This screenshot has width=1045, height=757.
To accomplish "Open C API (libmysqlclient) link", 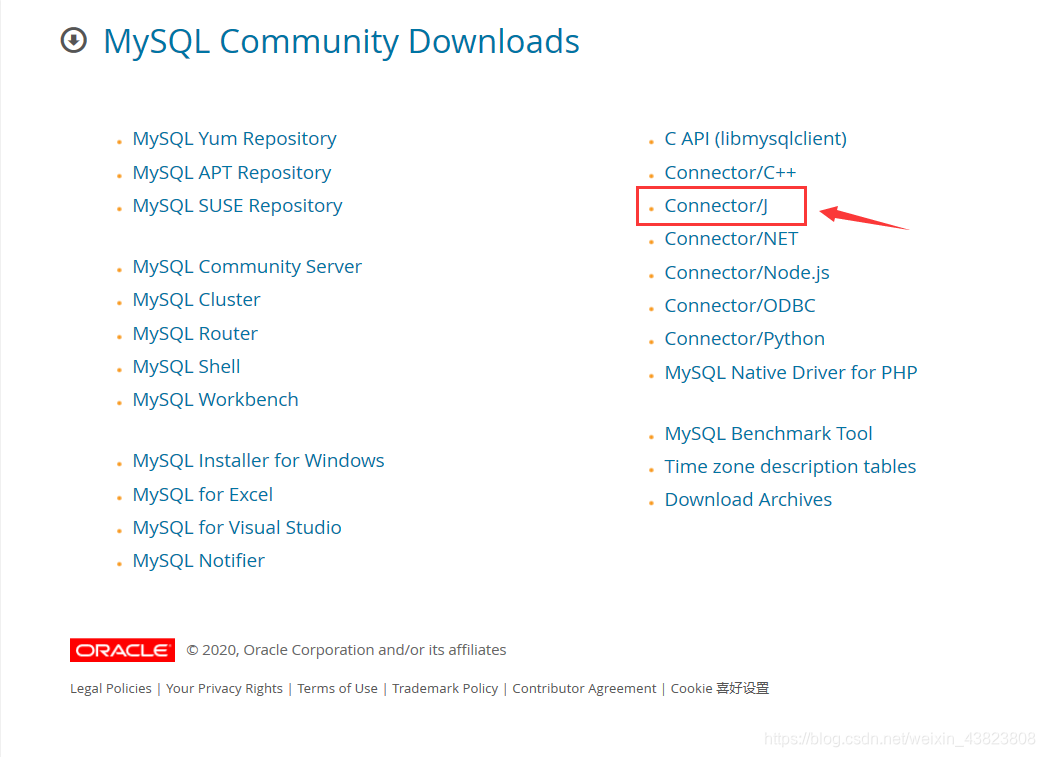I will tap(756, 139).
